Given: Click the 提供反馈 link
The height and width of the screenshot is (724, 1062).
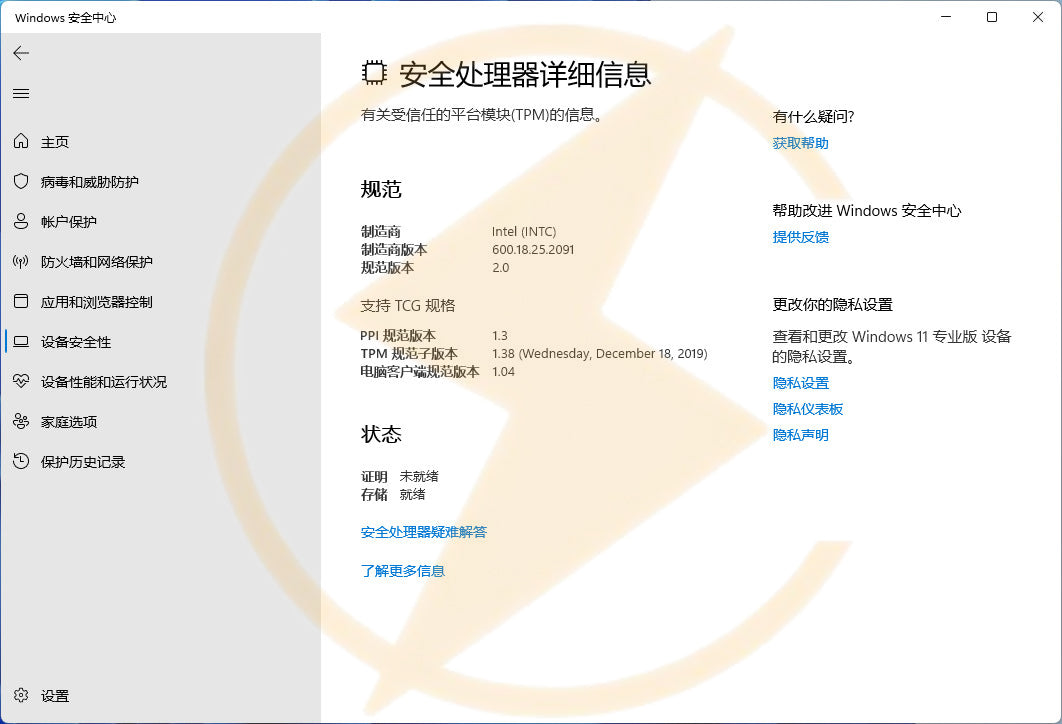Looking at the screenshot, I should pos(800,237).
